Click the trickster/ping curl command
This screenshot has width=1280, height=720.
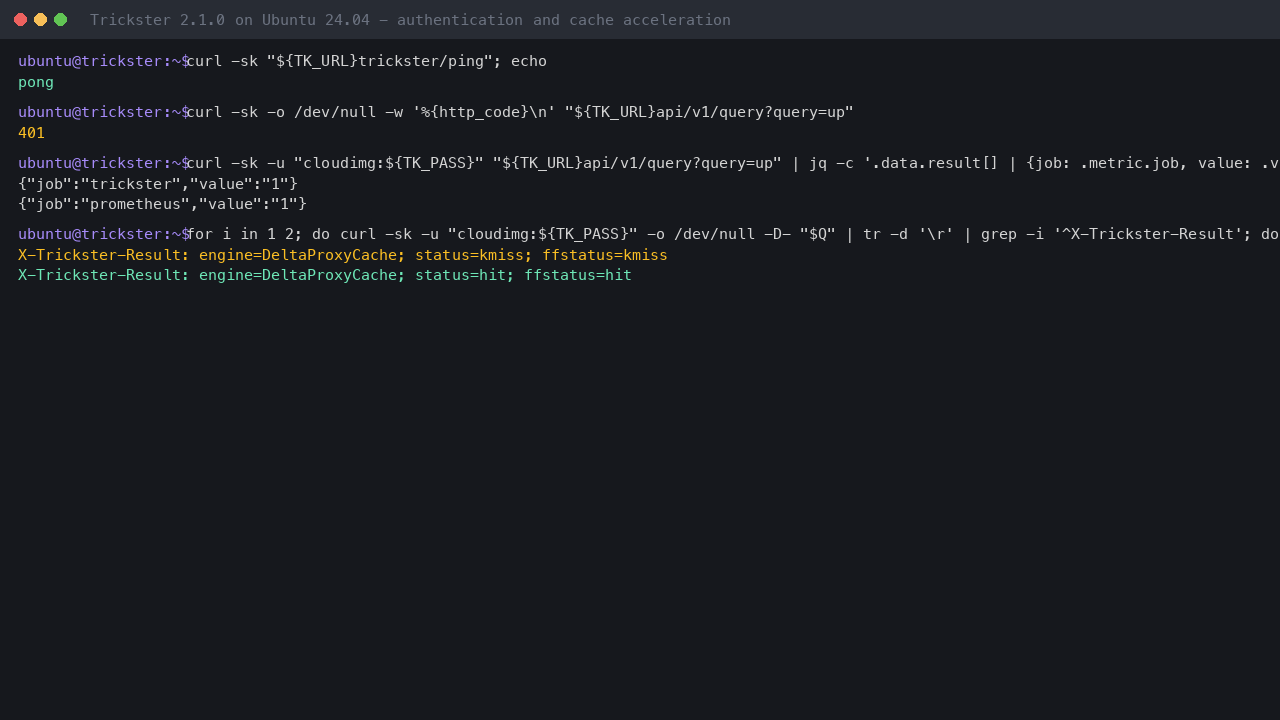pos(367,61)
